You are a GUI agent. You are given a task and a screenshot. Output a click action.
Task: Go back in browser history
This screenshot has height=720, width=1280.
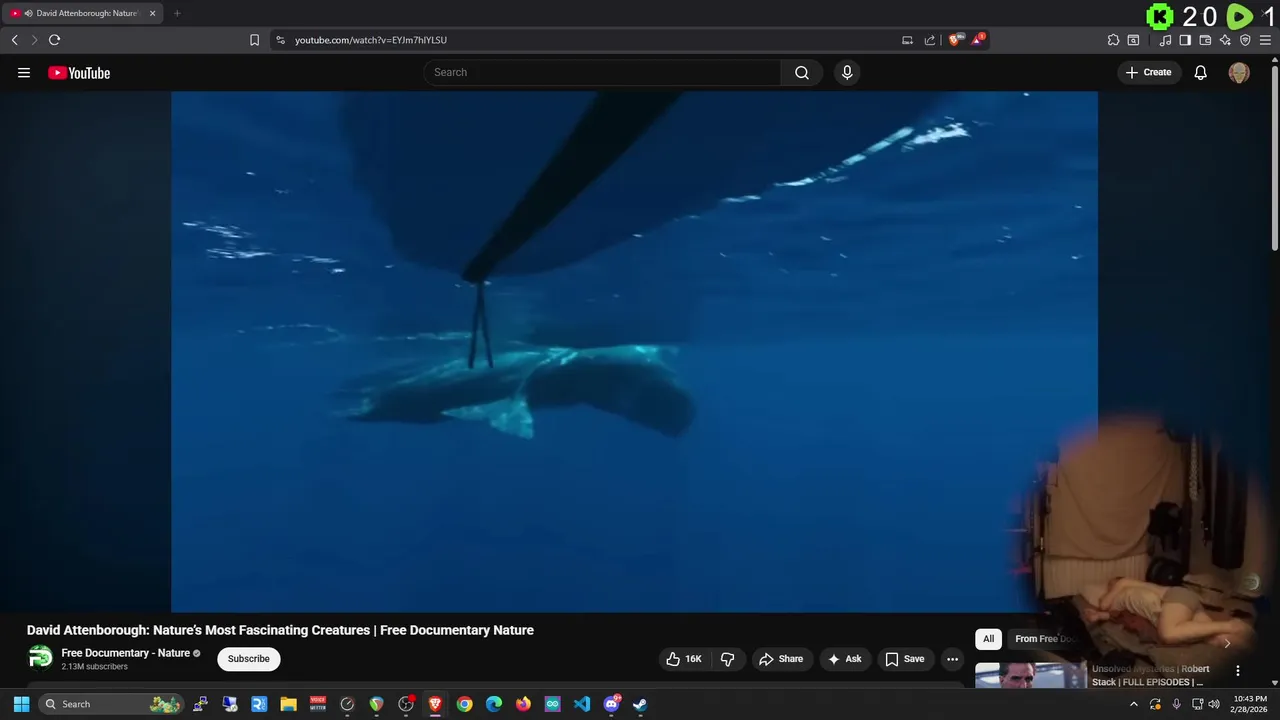pos(15,40)
